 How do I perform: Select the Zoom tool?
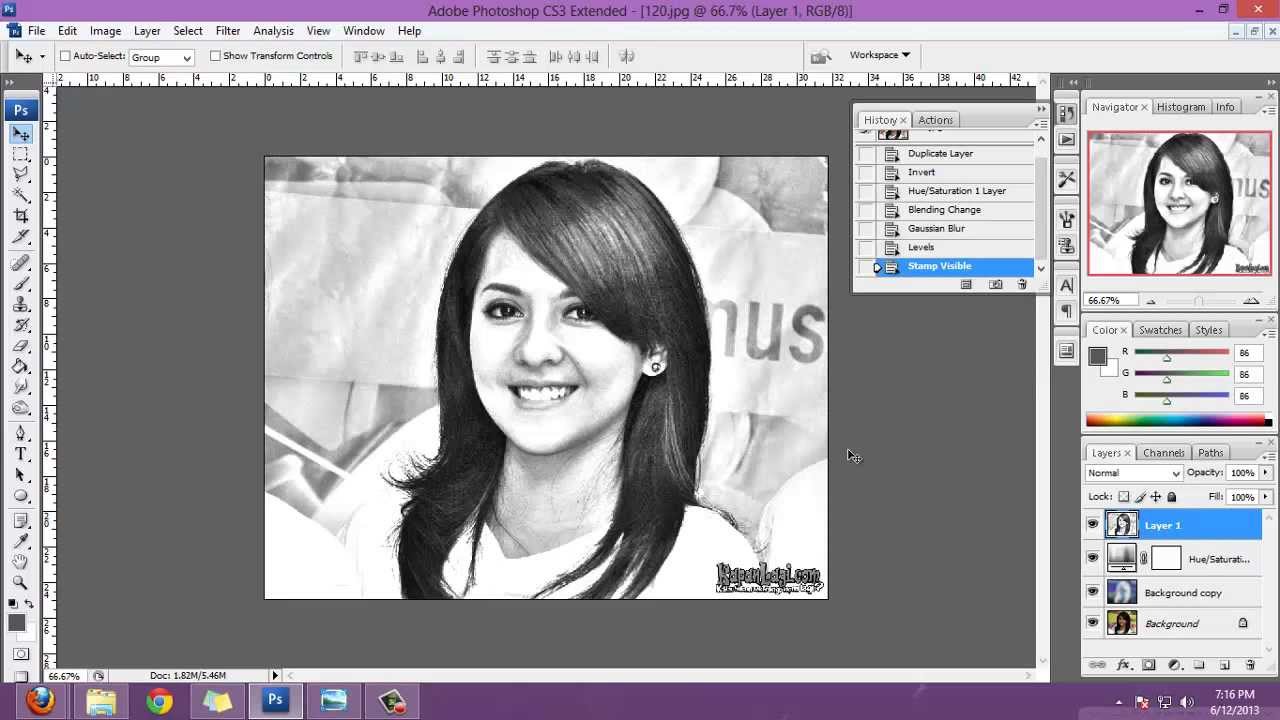[x=21, y=582]
